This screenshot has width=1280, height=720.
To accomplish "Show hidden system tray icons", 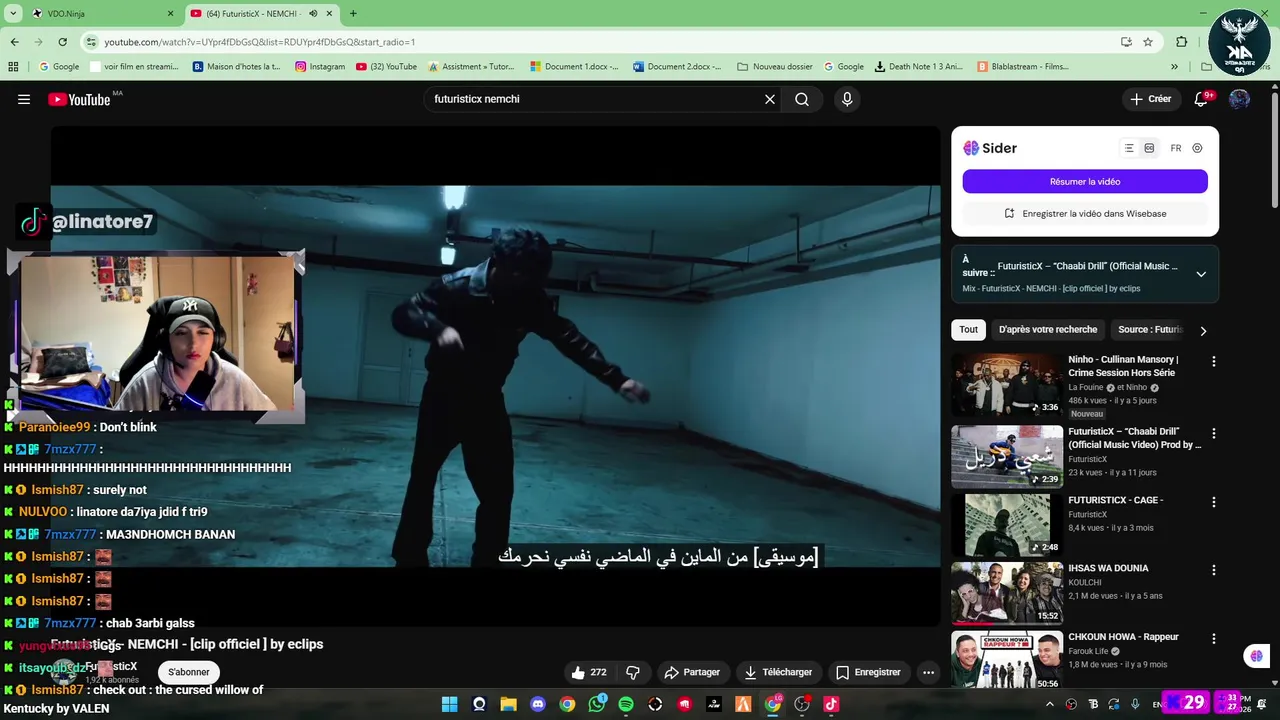I will (1049, 704).
